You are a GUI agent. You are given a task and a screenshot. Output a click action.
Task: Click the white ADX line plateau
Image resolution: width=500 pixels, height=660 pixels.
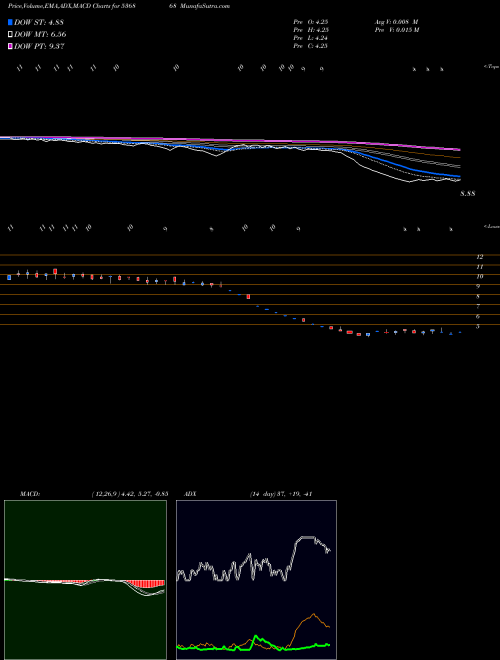pos(306,538)
